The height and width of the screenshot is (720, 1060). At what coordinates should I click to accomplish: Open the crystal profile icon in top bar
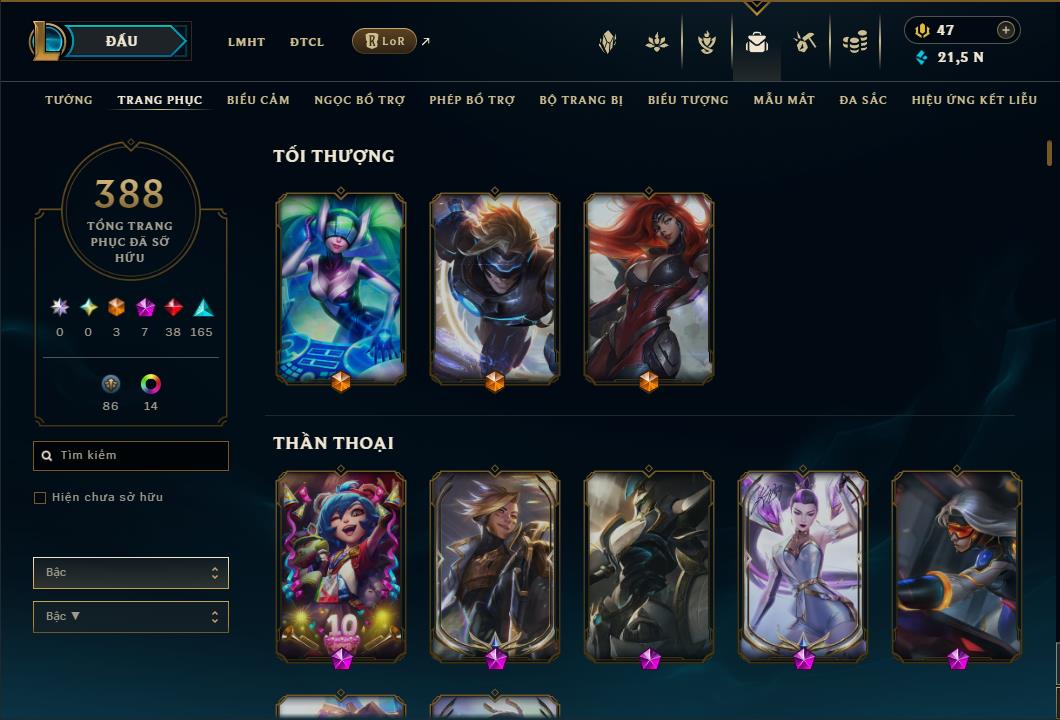[x=608, y=43]
